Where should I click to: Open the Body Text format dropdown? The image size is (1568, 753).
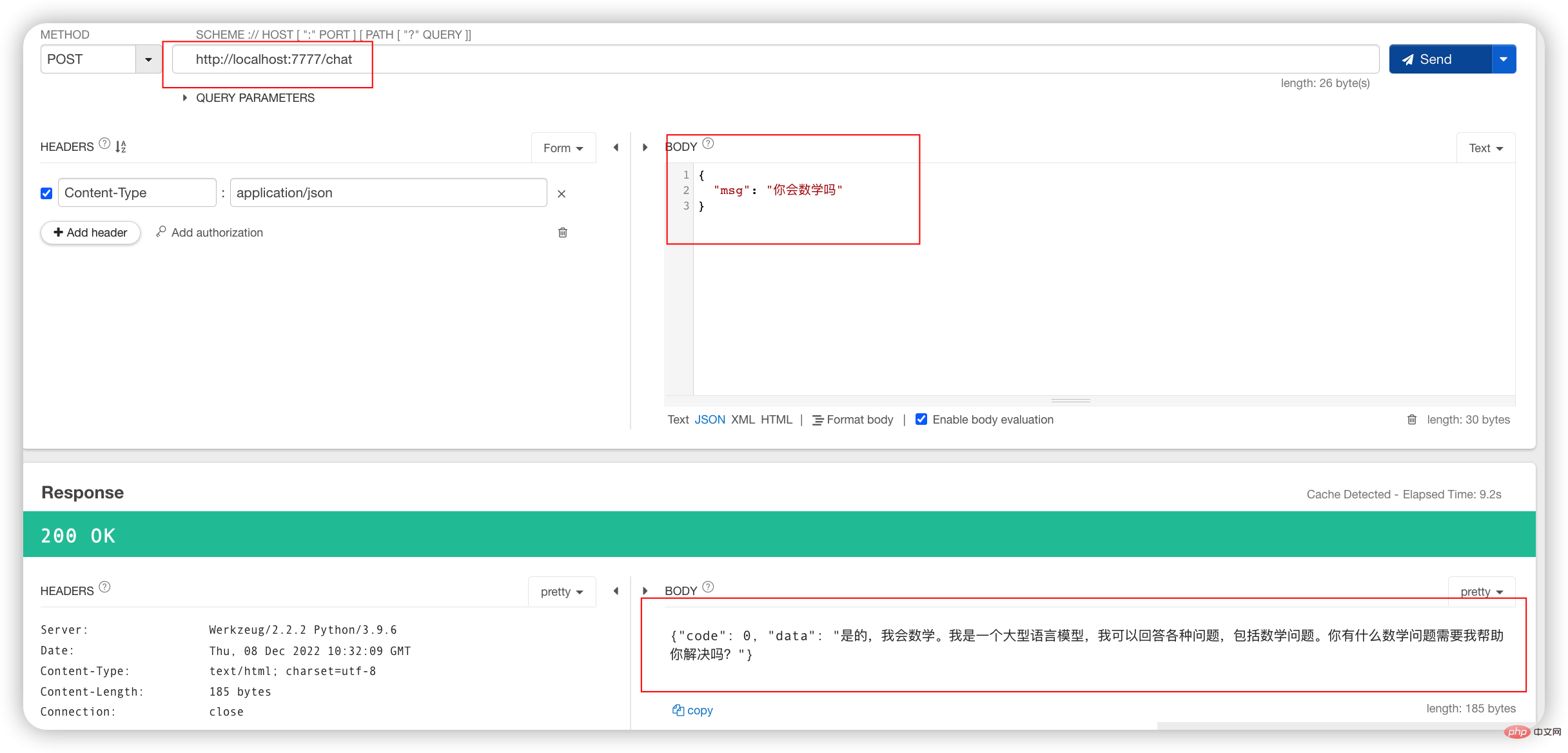tap(1485, 147)
